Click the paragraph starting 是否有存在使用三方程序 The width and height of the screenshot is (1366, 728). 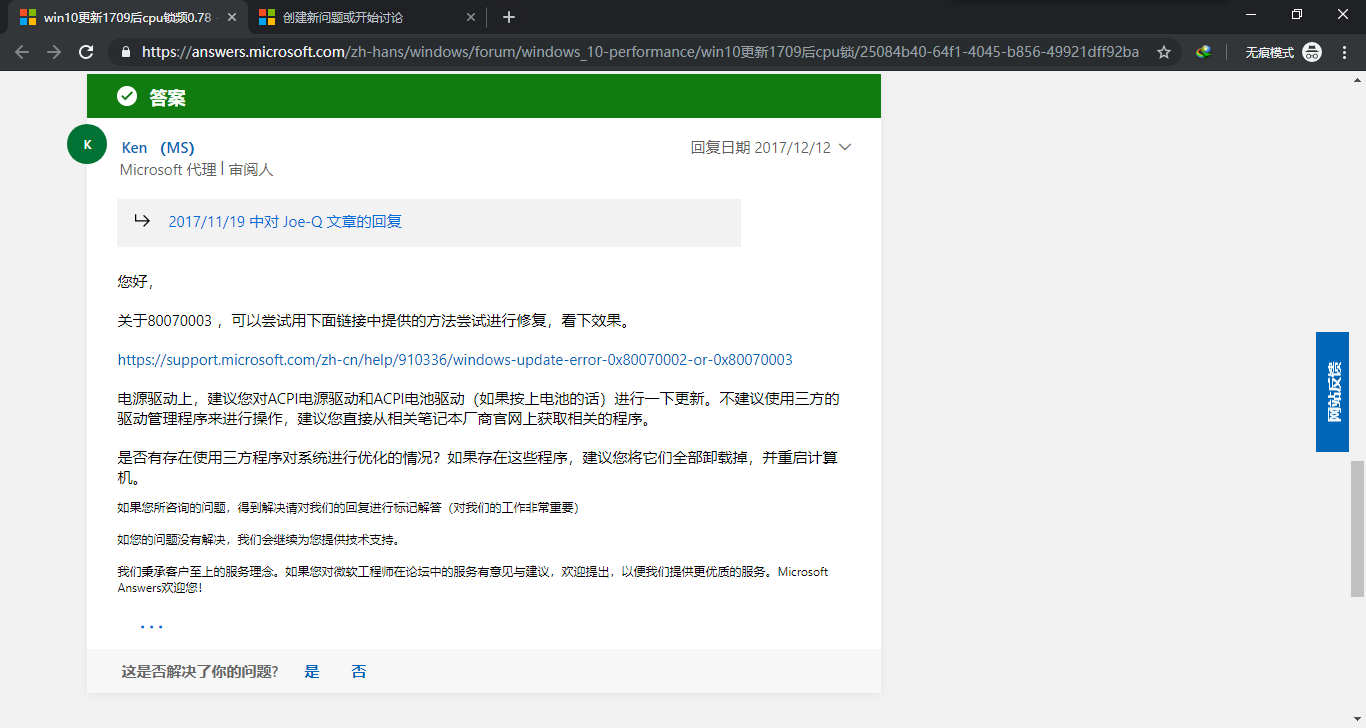(478, 468)
